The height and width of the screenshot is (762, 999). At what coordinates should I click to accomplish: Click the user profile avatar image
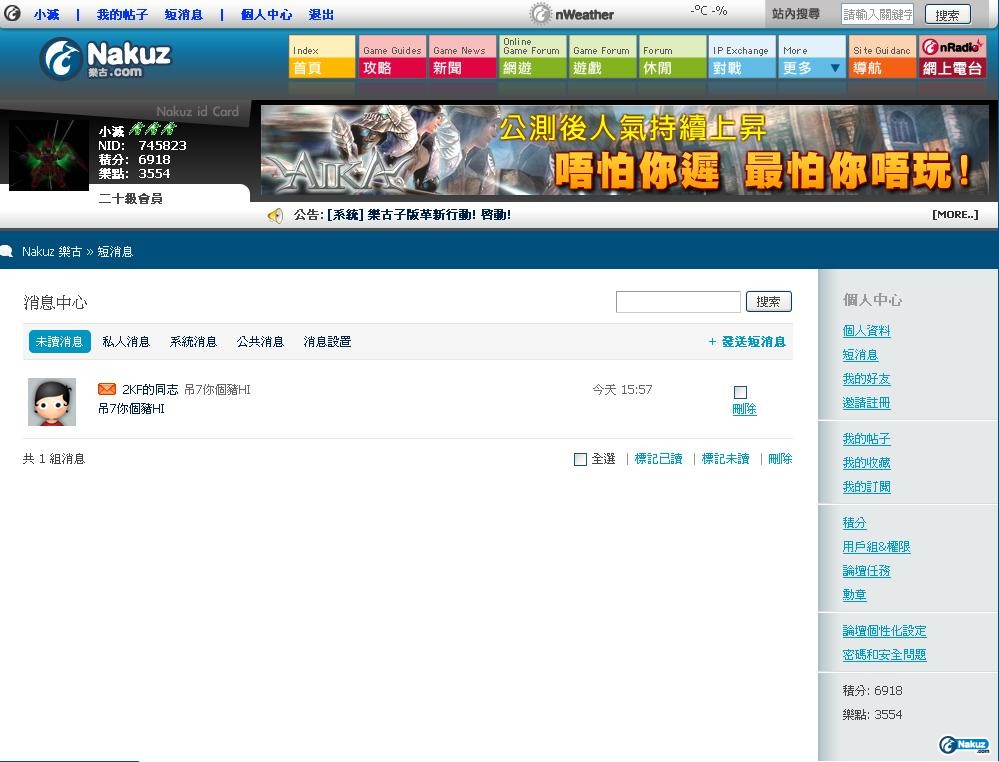point(48,155)
